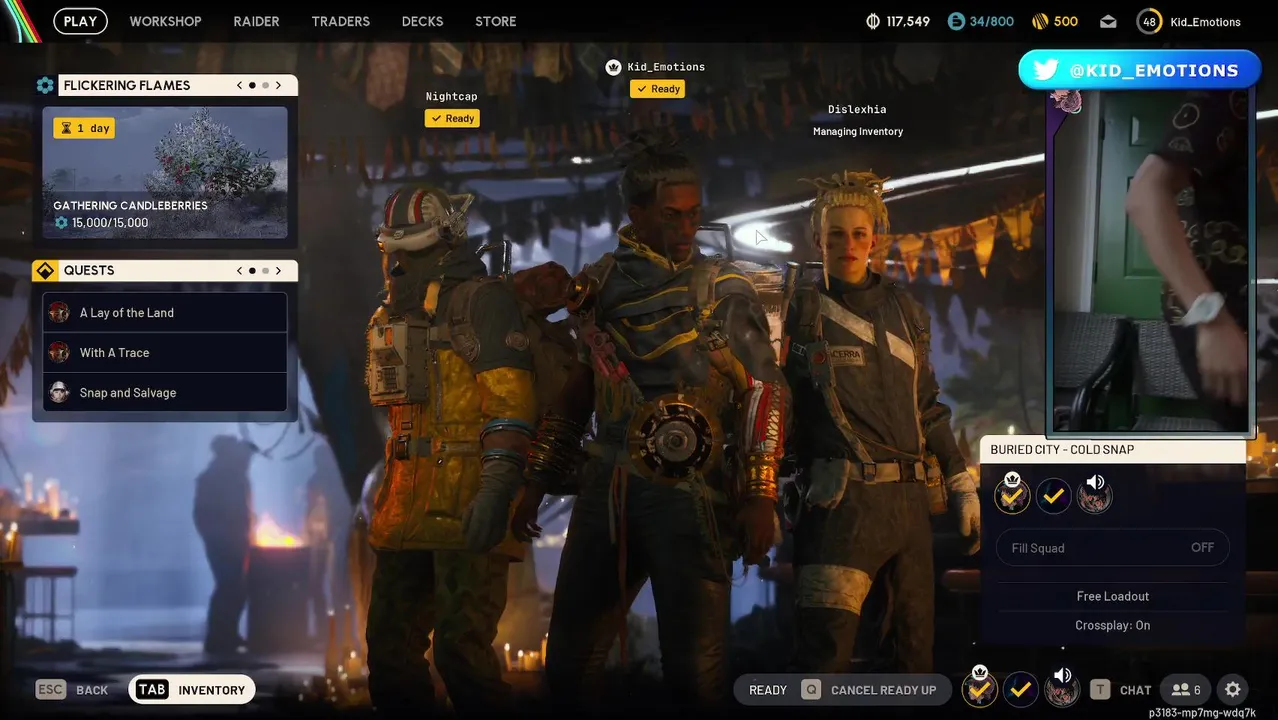Screen dimensions: 1278x720
Task: Open the TRADERS tab
Action: point(340,21)
